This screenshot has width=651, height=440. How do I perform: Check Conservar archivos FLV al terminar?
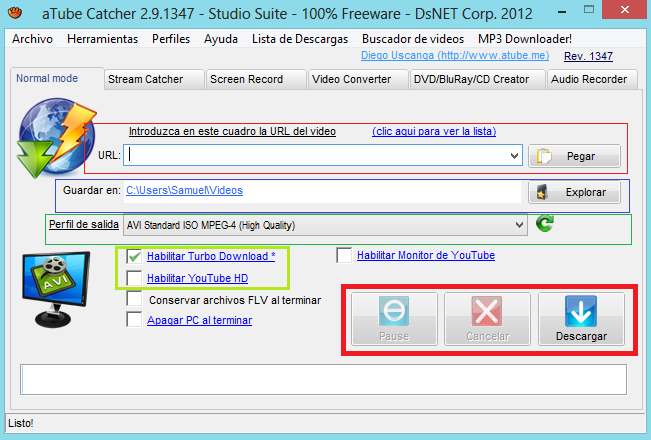pyautogui.click(x=134, y=298)
